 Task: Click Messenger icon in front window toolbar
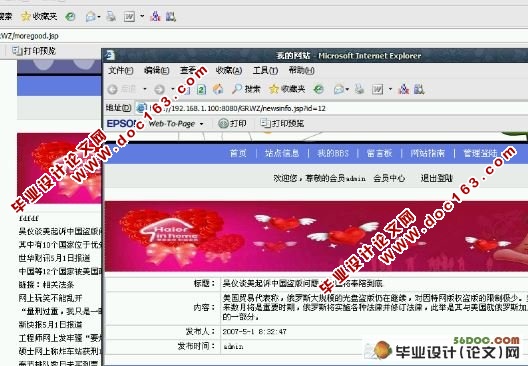coord(404,89)
